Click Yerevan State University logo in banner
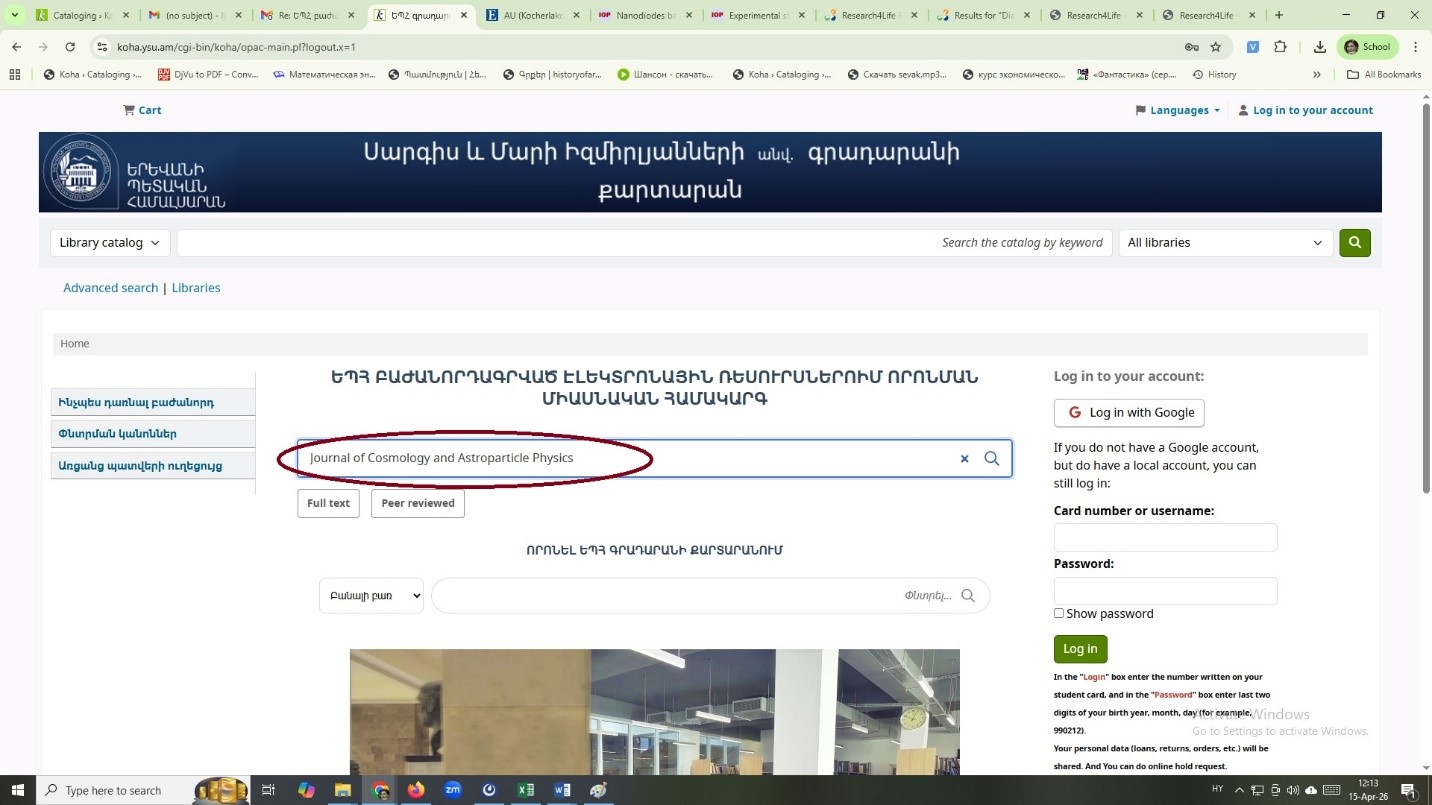Image resolution: width=1432 pixels, height=805 pixels. (82, 172)
